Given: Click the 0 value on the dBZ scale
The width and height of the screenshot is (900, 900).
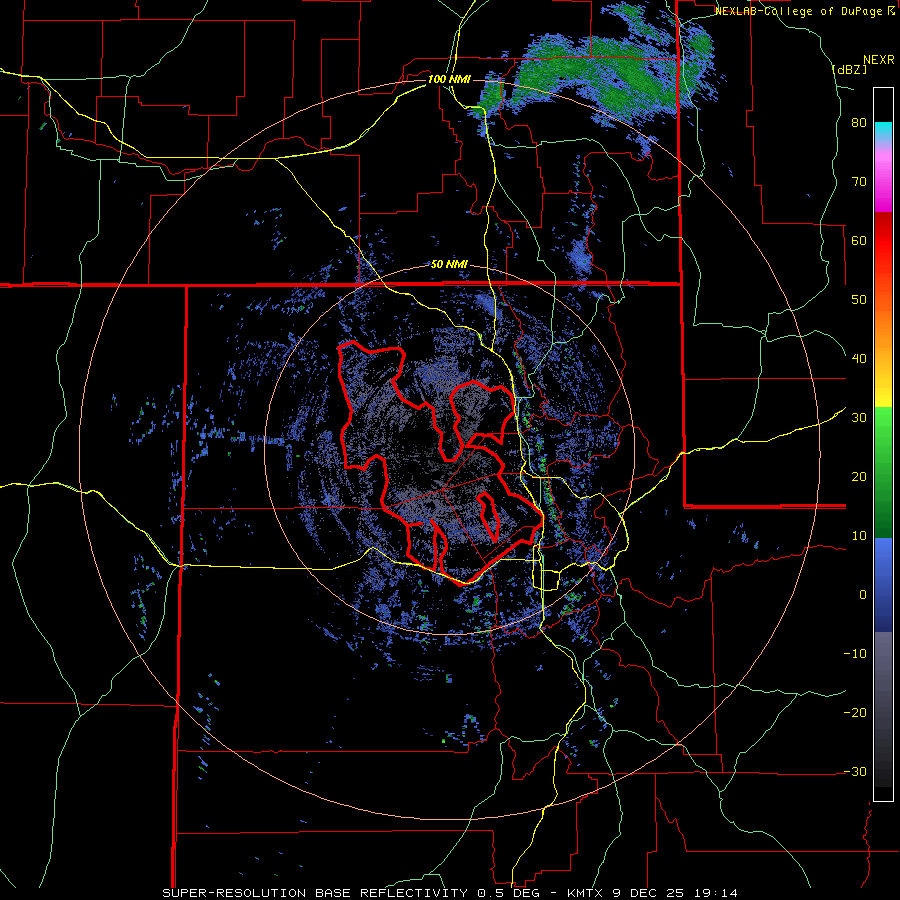Looking at the screenshot, I should click(863, 595).
